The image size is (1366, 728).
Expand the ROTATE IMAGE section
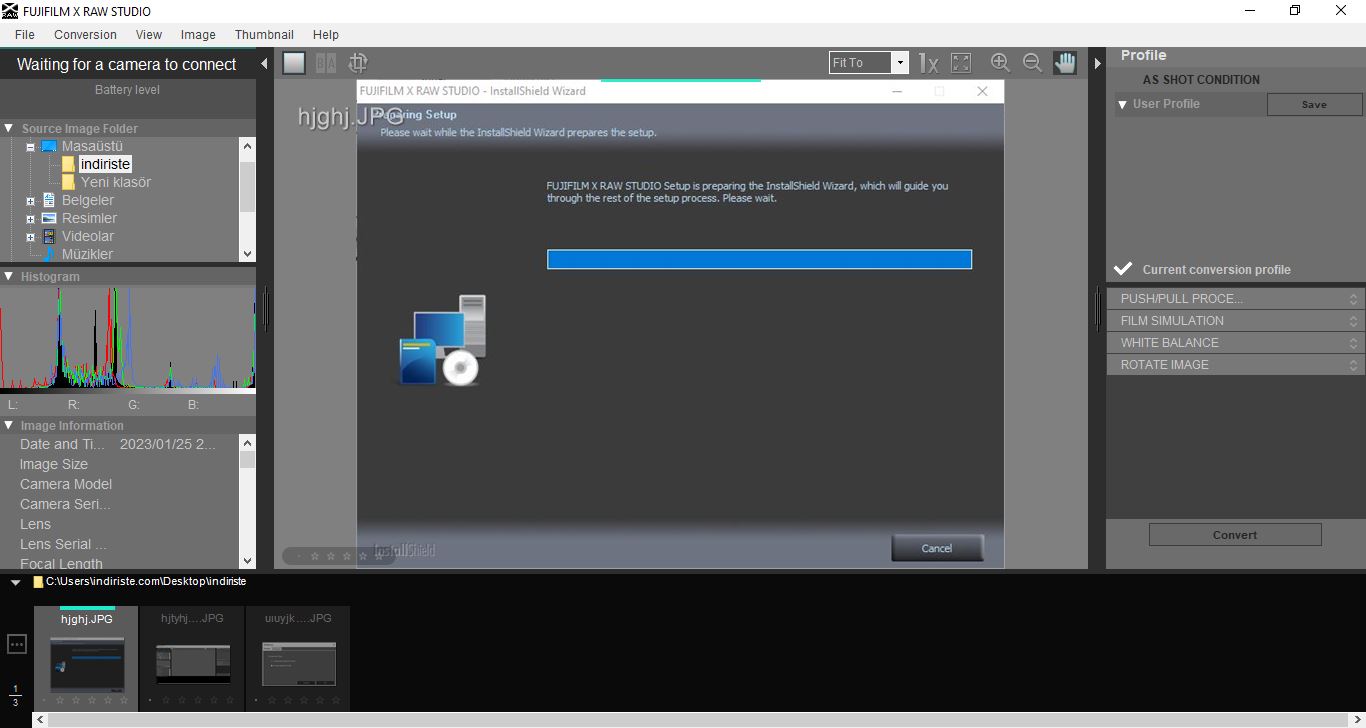pos(1235,365)
